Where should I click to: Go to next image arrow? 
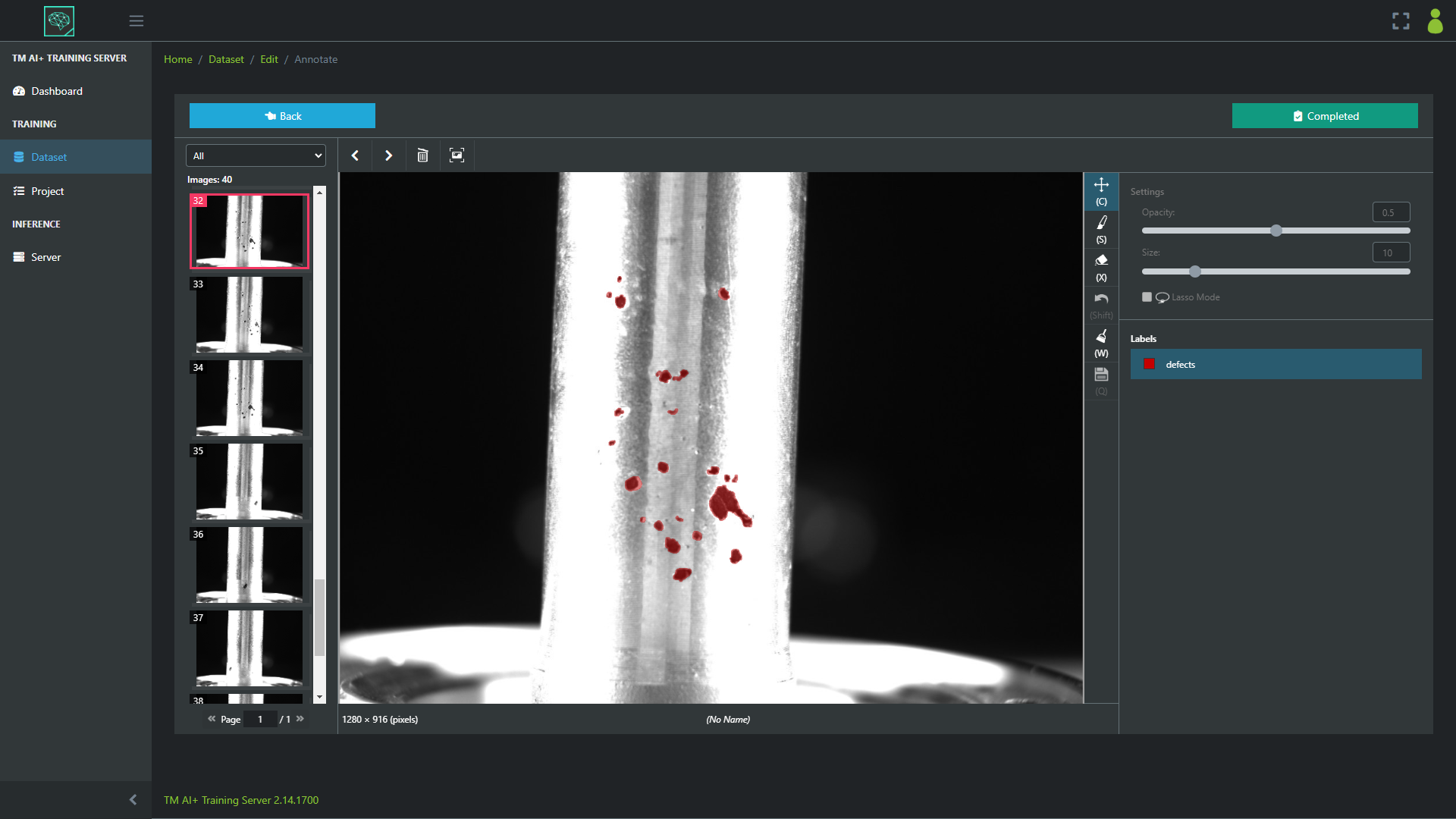[388, 155]
